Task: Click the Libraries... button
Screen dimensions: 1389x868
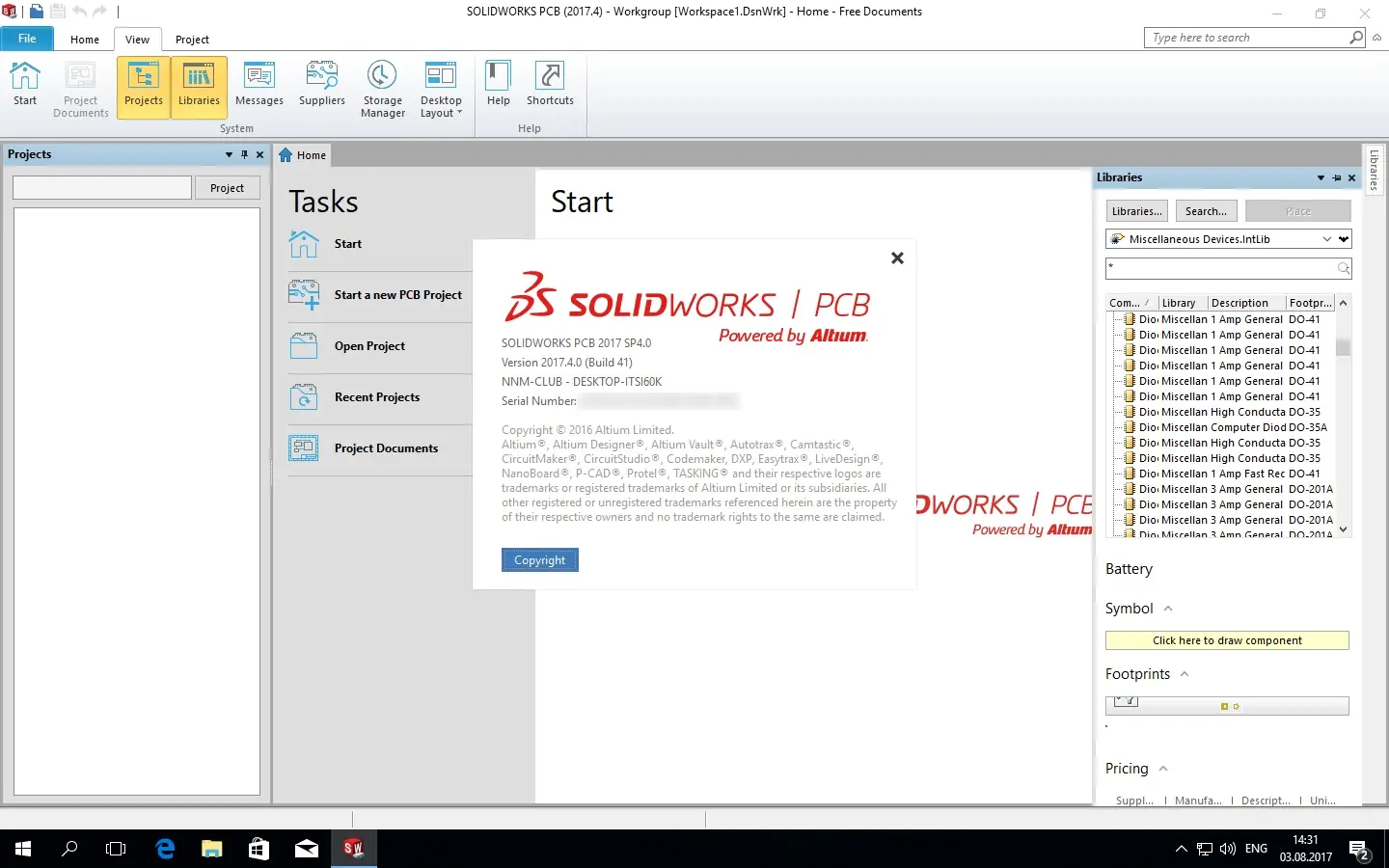Action: (1136, 211)
